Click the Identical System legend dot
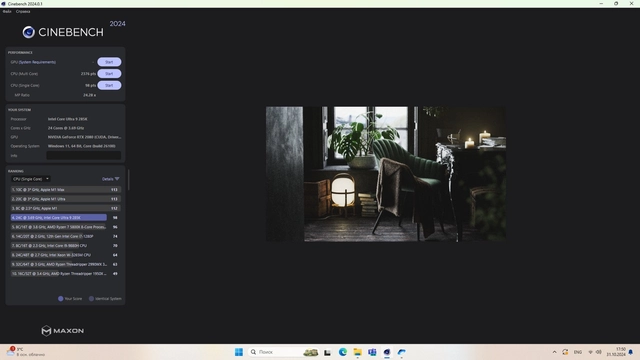This screenshot has height=360, width=640. point(91,298)
